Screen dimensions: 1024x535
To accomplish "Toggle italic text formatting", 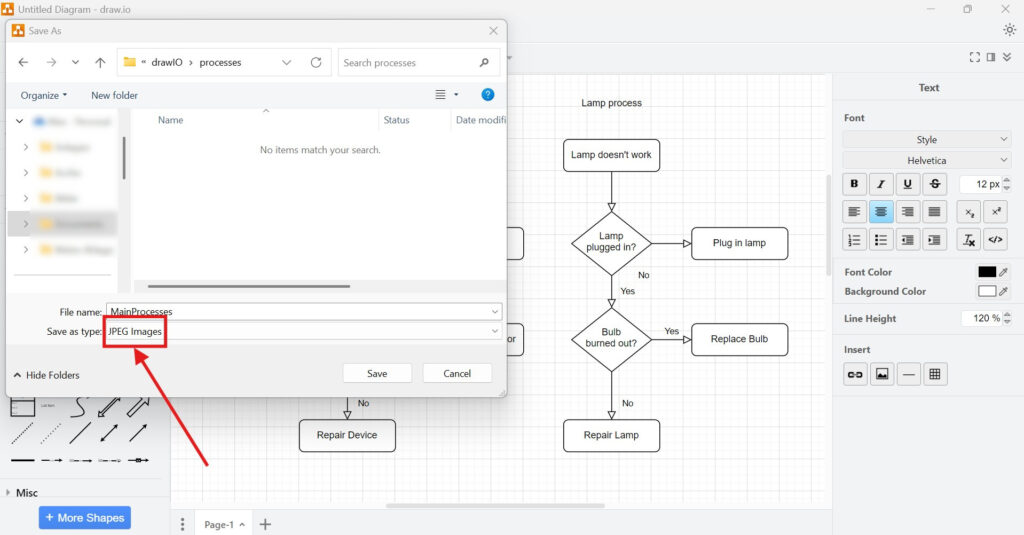I will point(881,184).
